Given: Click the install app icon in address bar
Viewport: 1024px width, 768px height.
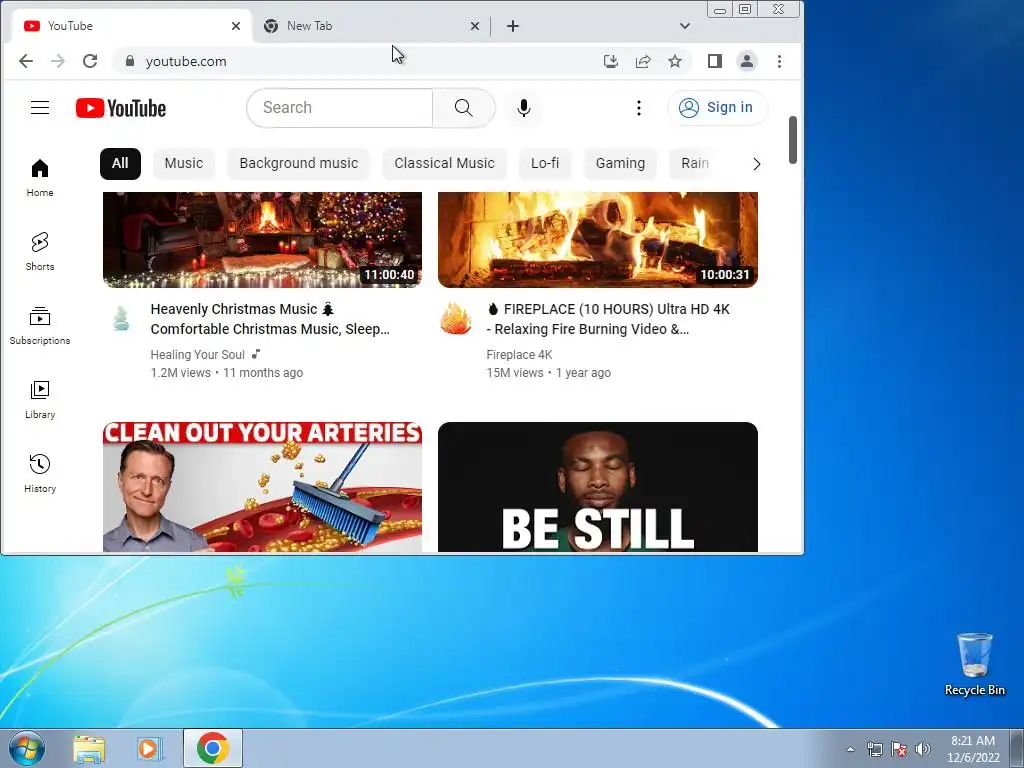Looking at the screenshot, I should click(611, 61).
